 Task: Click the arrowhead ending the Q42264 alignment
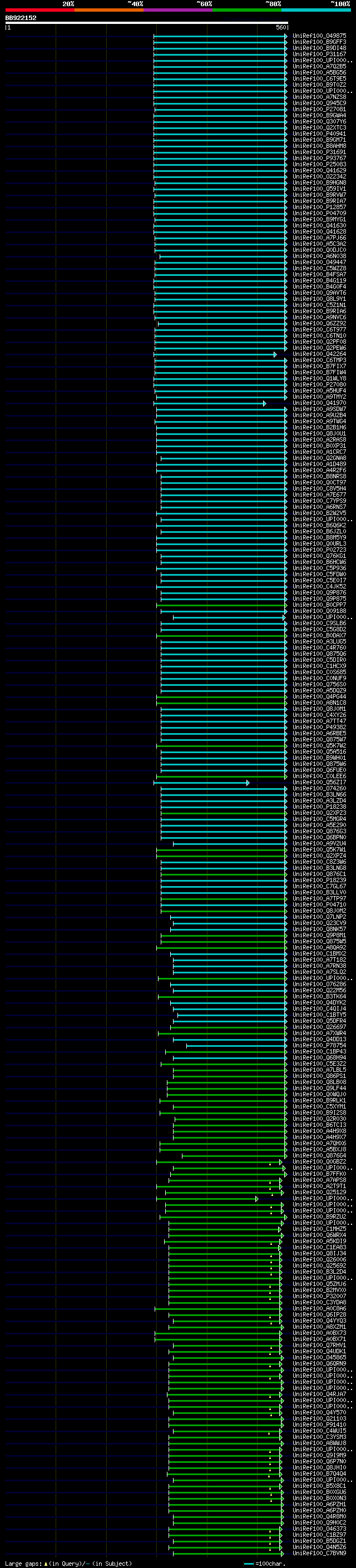(x=275, y=354)
